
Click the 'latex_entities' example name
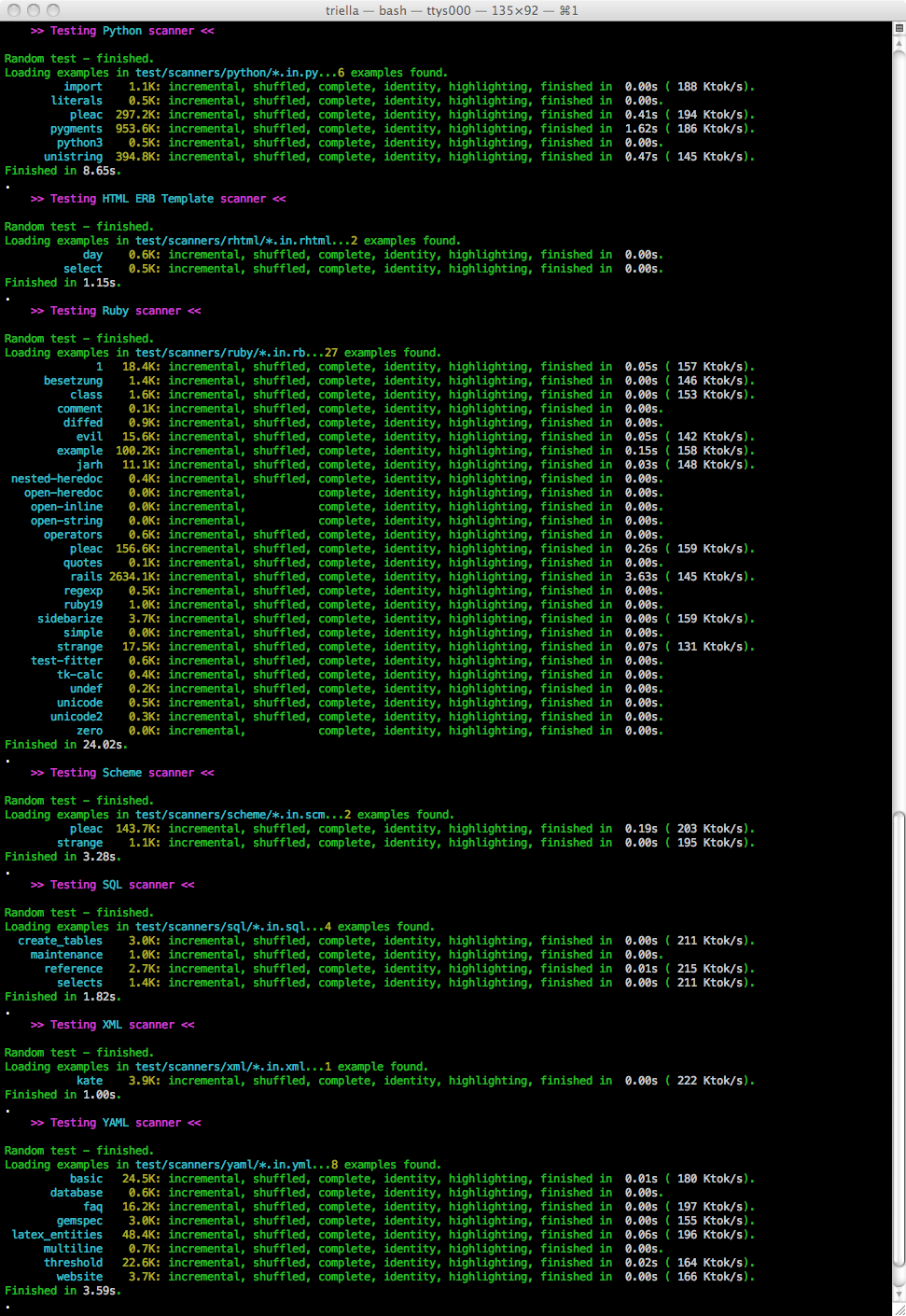pyautogui.click(x=57, y=1235)
